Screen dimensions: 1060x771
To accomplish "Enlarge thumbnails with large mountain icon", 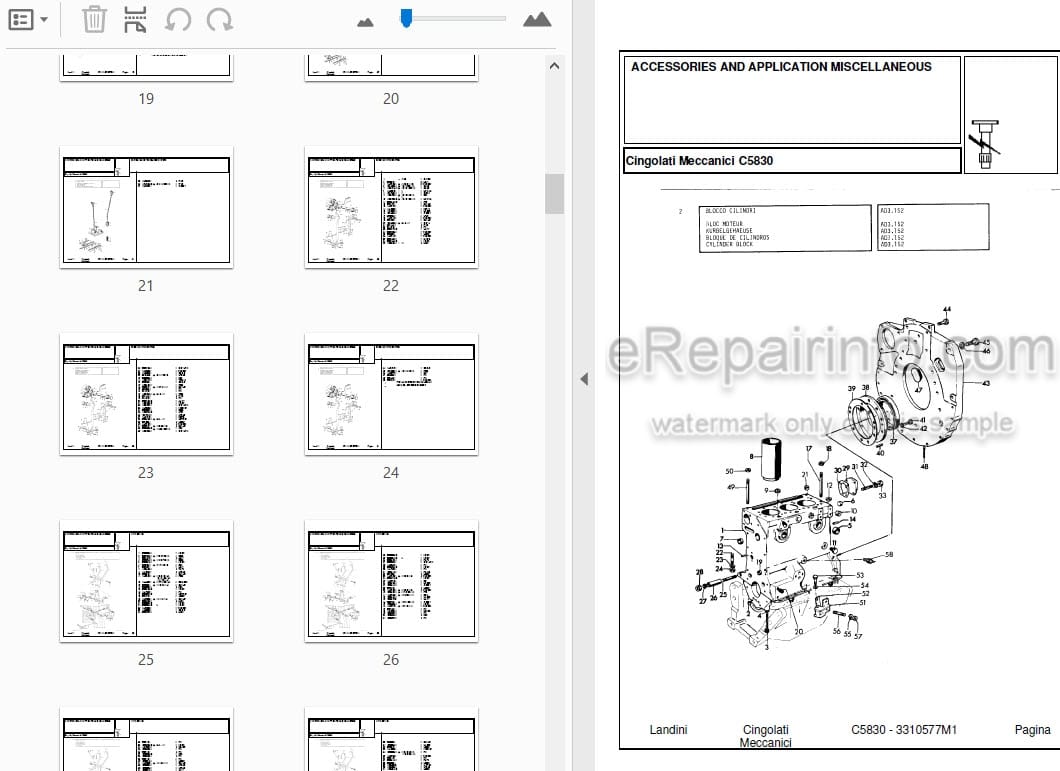I will 537,20.
